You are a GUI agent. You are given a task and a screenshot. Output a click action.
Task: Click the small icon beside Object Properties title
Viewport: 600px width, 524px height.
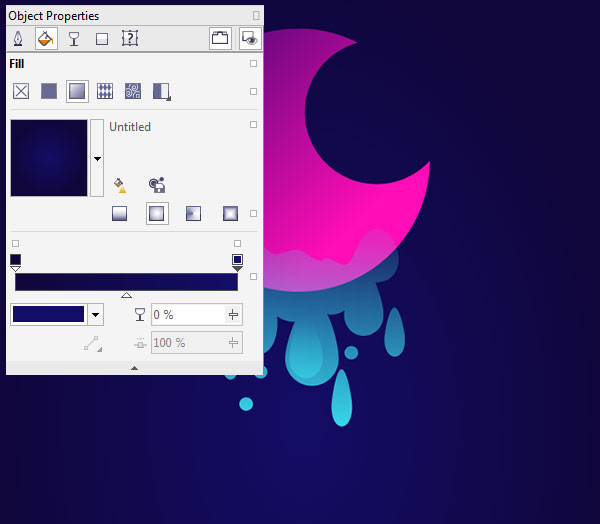pyautogui.click(x=256, y=15)
